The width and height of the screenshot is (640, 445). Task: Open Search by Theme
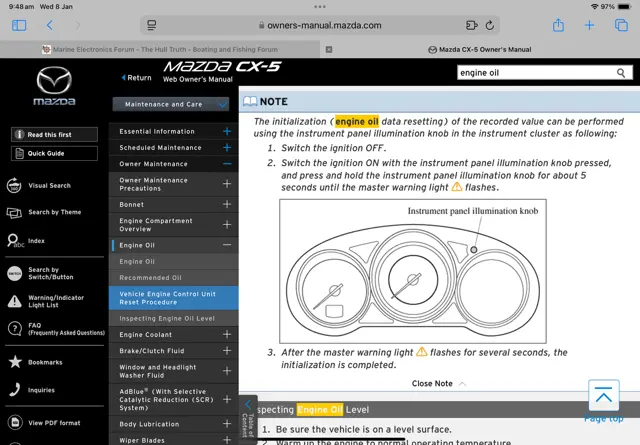(44, 212)
